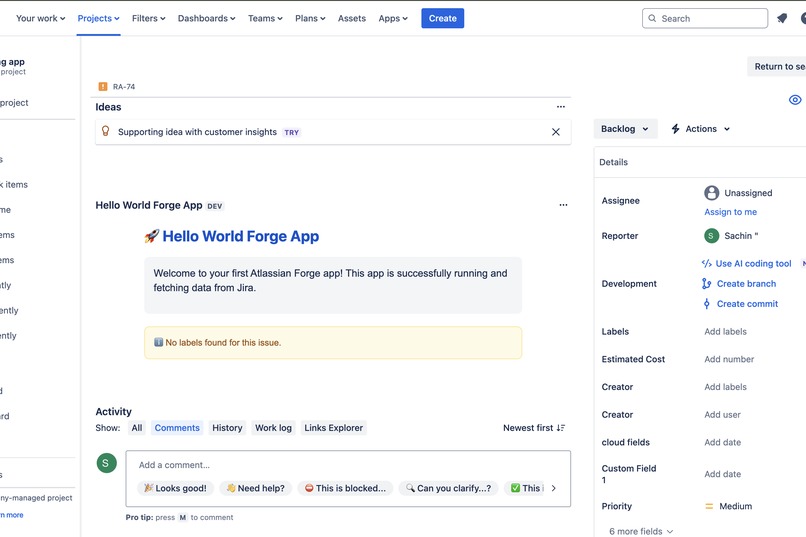Open the Plans dropdown

point(310,18)
